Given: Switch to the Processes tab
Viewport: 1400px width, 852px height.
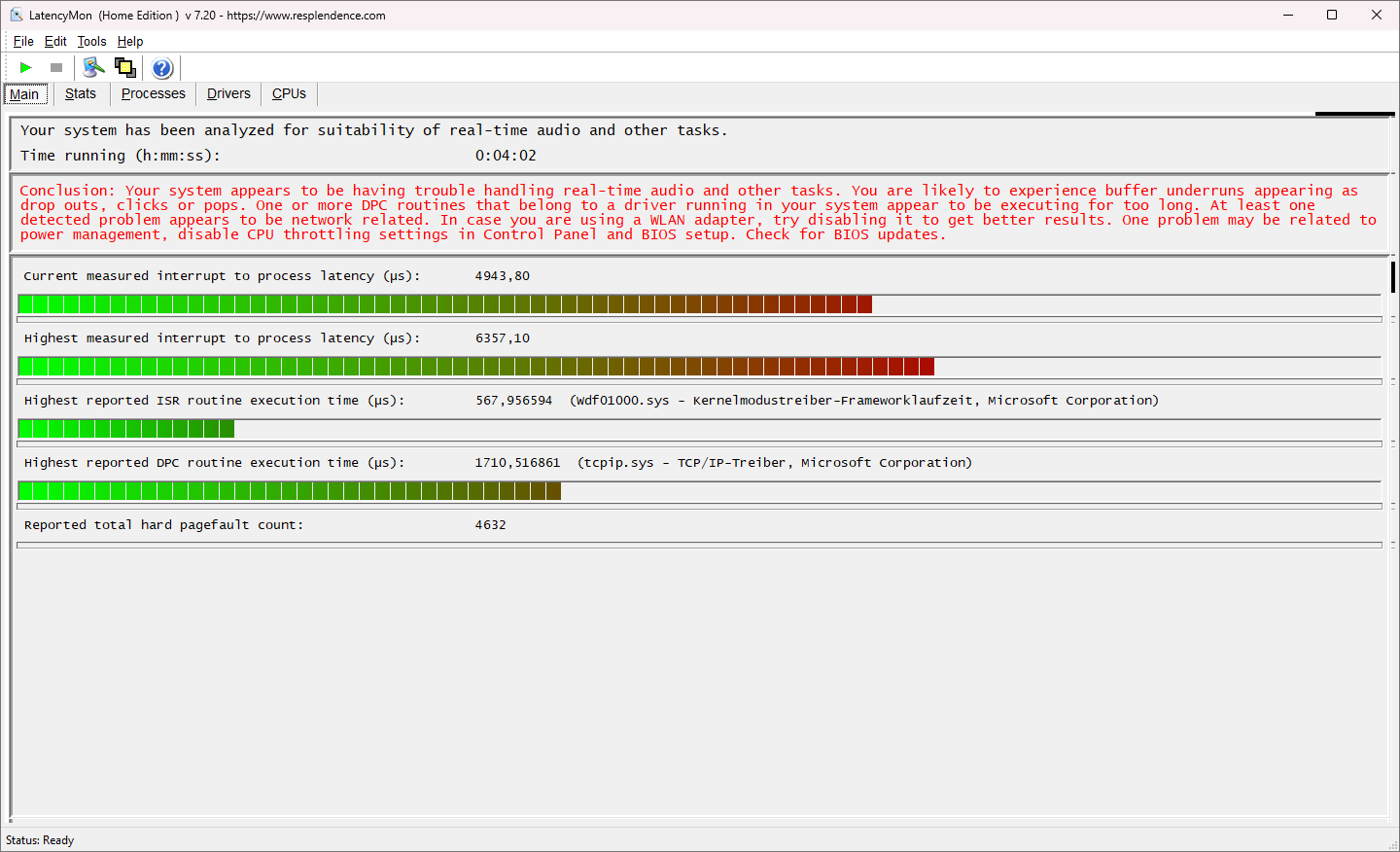Looking at the screenshot, I should [154, 93].
